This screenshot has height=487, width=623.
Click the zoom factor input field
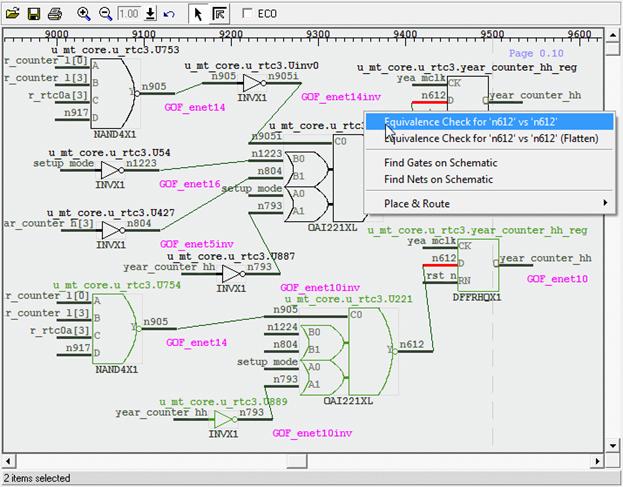pos(128,14)
